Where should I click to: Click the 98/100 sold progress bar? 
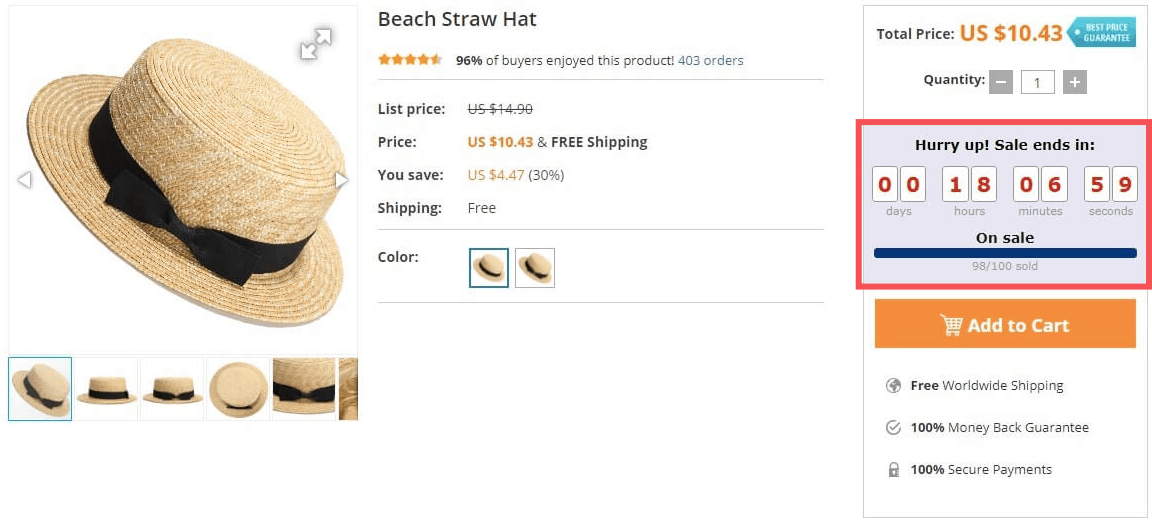coord(1005,253)
